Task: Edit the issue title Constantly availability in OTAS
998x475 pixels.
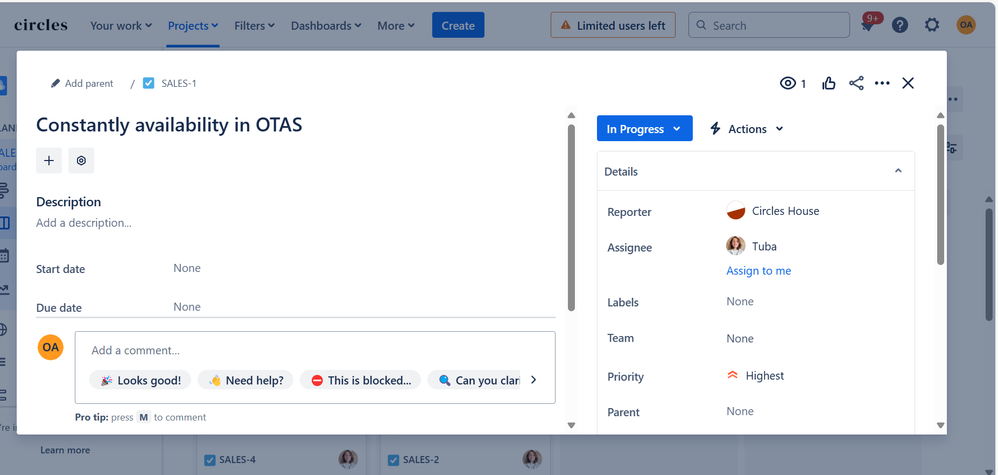Action: click(x=169, y=125)
